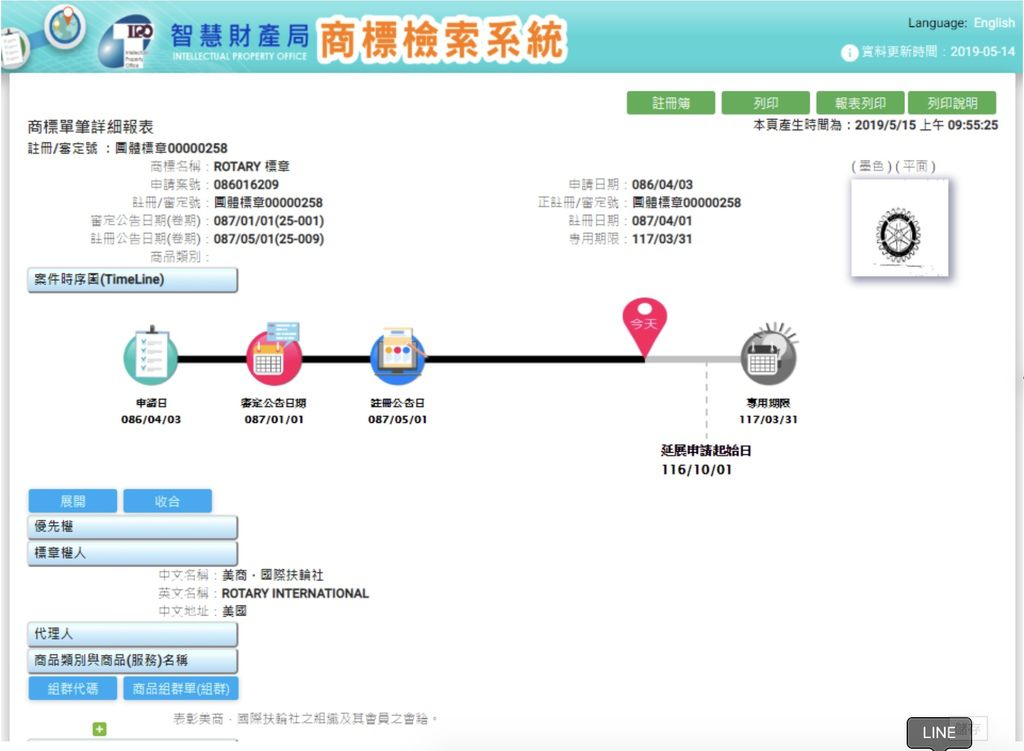This screenshot has width=1024, height=751.
Task: Click the 申請日 clipboard timeline icon
Action: (151, 355)
